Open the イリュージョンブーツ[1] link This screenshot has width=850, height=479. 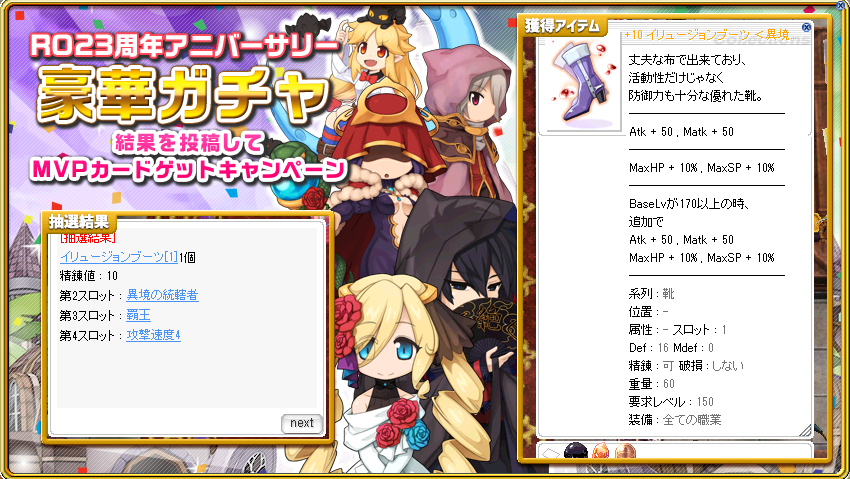pyautogui.click(x=119, y=257)
